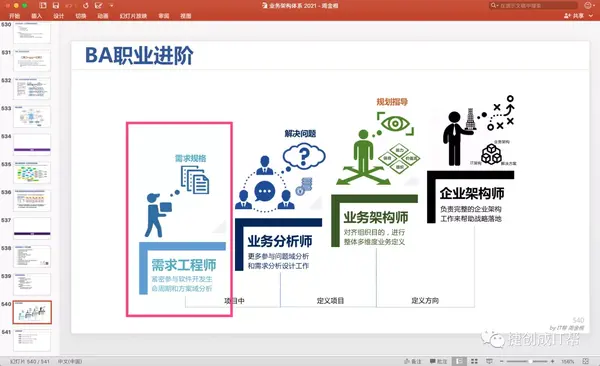
Task: Click the search field in the title bar
Action: coord(533,5)
